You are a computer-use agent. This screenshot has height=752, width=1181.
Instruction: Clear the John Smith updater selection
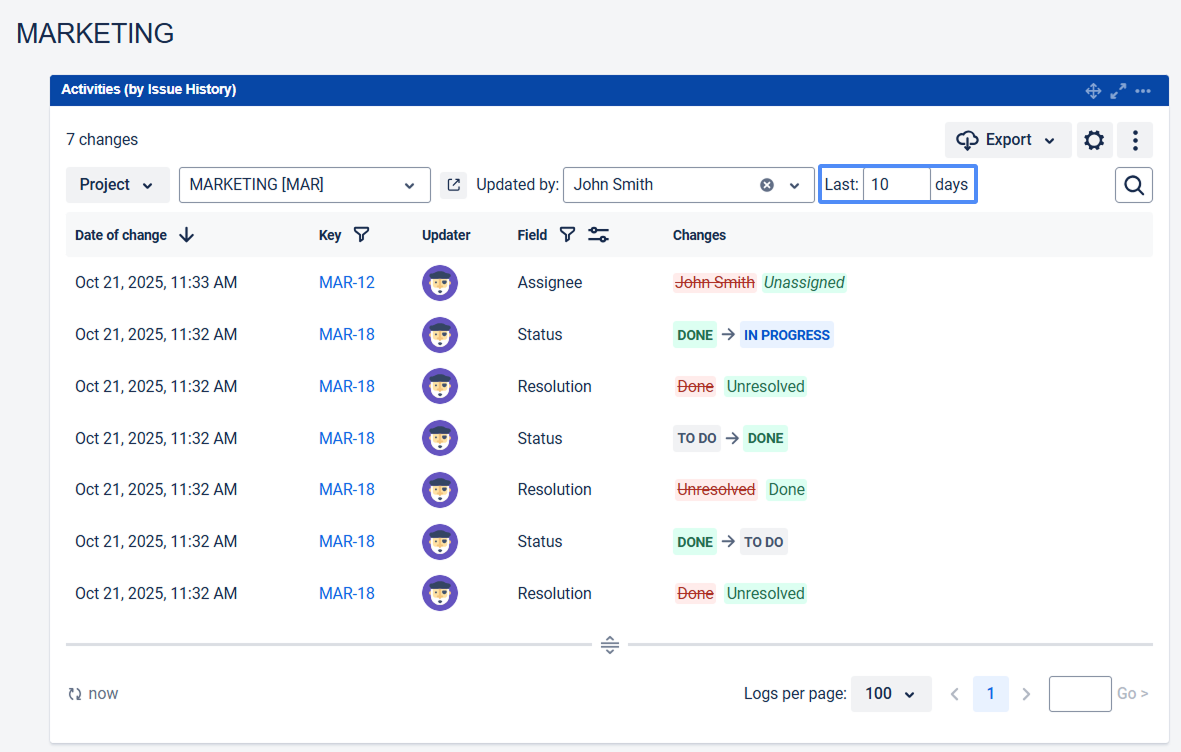pos(767,185)
